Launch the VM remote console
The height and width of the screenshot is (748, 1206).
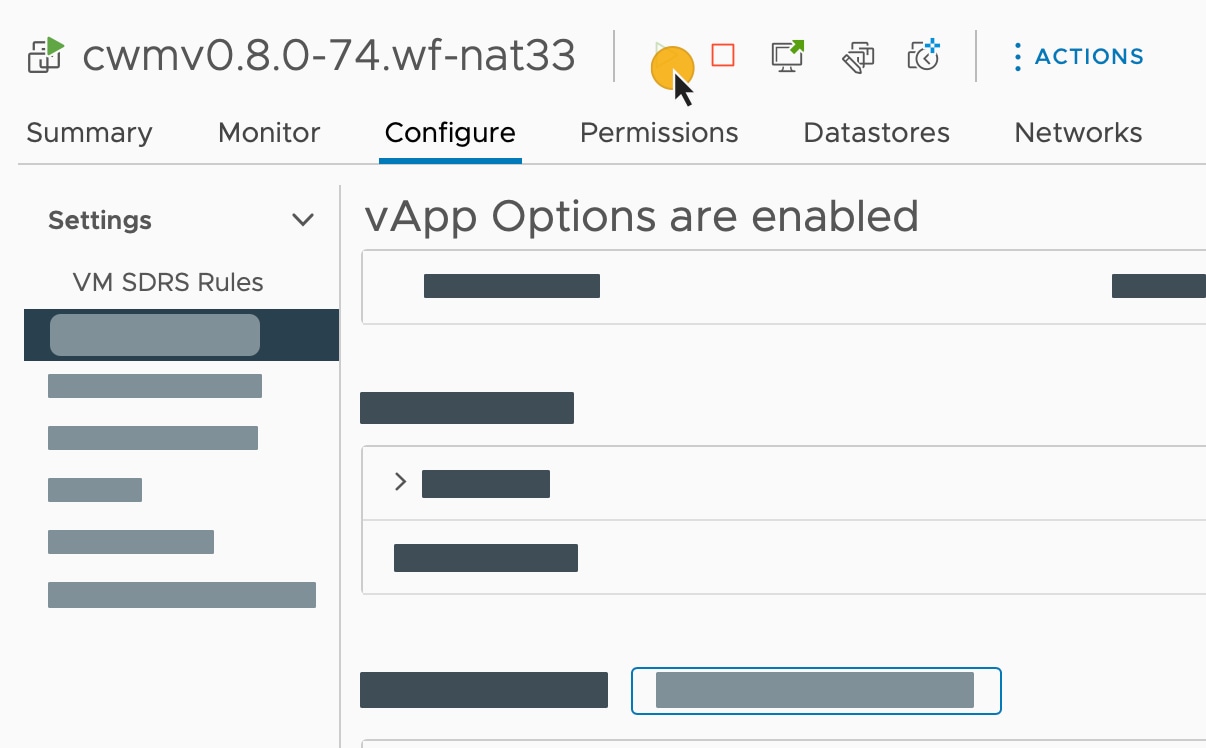coord(787,56)
